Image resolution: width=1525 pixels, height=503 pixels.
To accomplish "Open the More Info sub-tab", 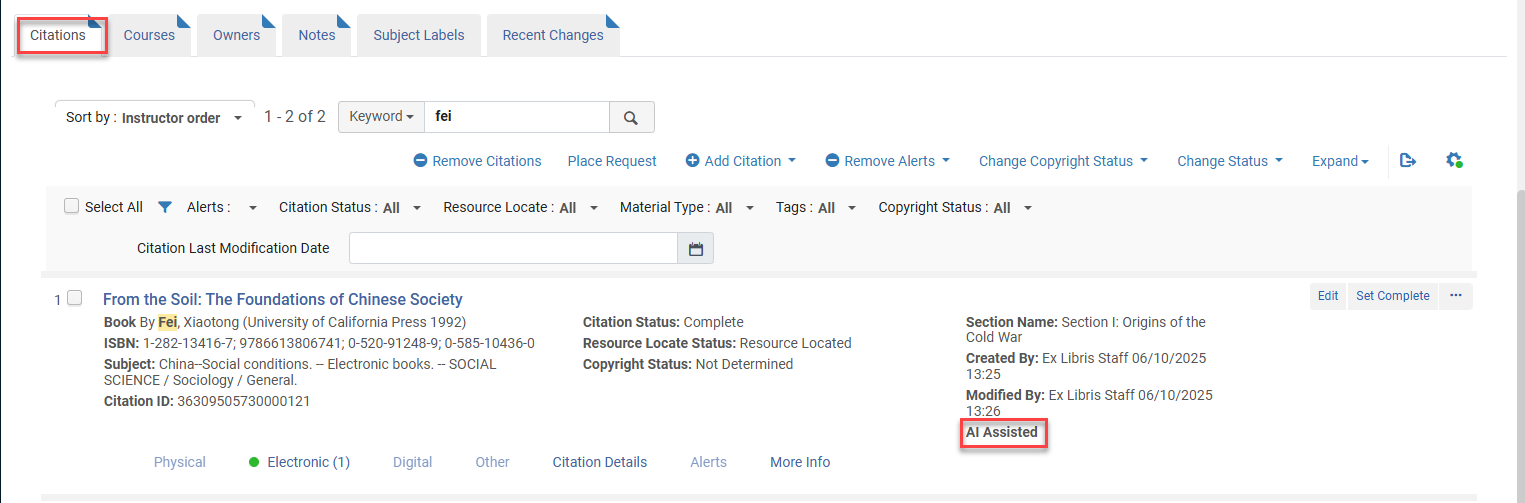I will (x=800, y=462).
